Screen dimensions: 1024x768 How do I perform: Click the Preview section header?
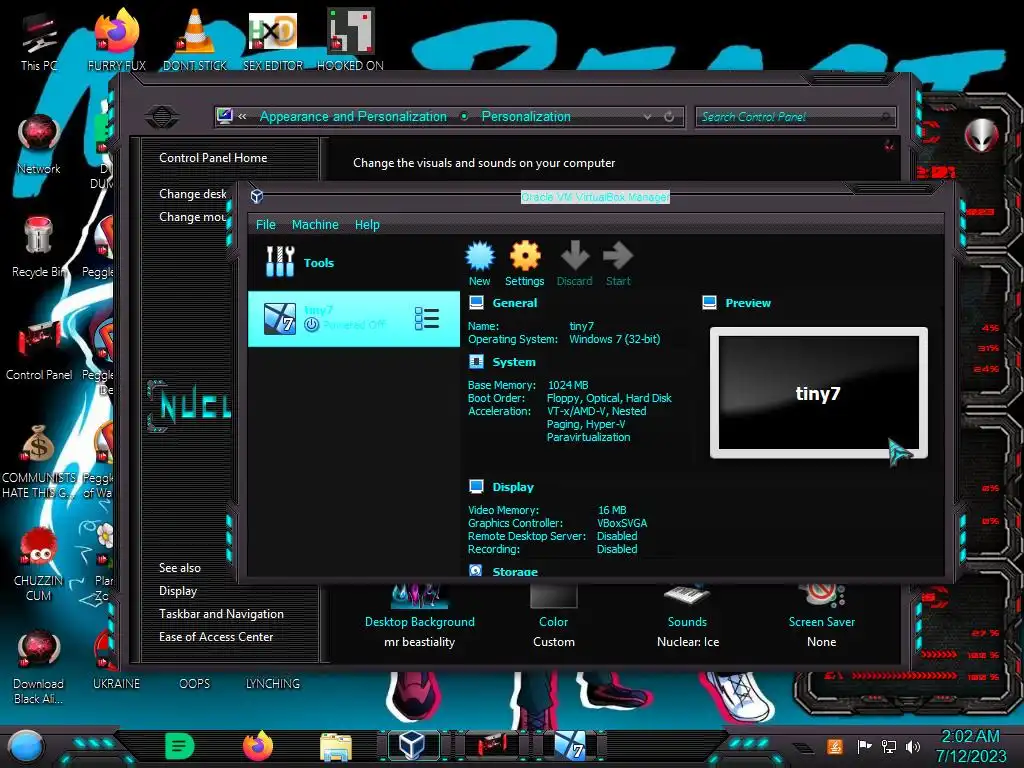pos(748,303)
